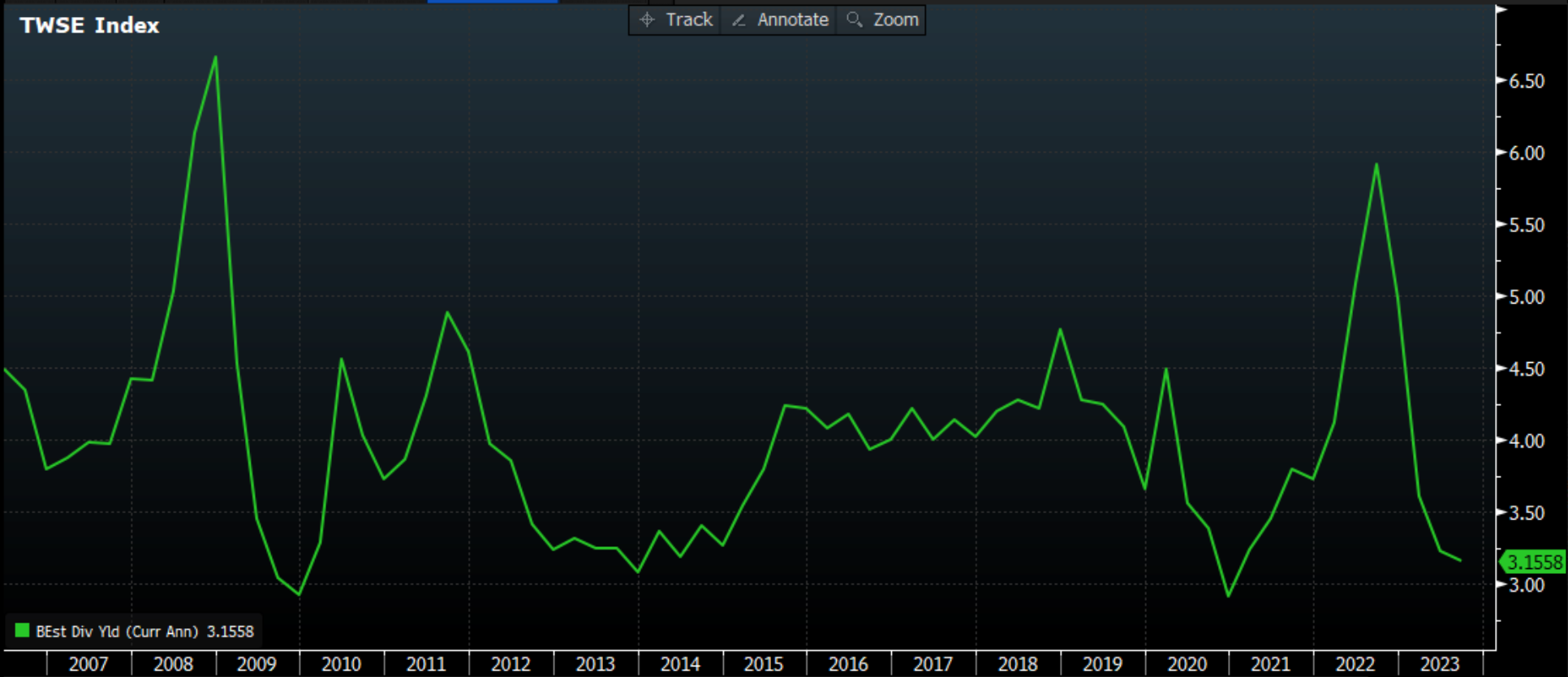Activate the Track crosshair tool
The width and height of the screenshot is (1568, 677).
[x=675, y=20]
